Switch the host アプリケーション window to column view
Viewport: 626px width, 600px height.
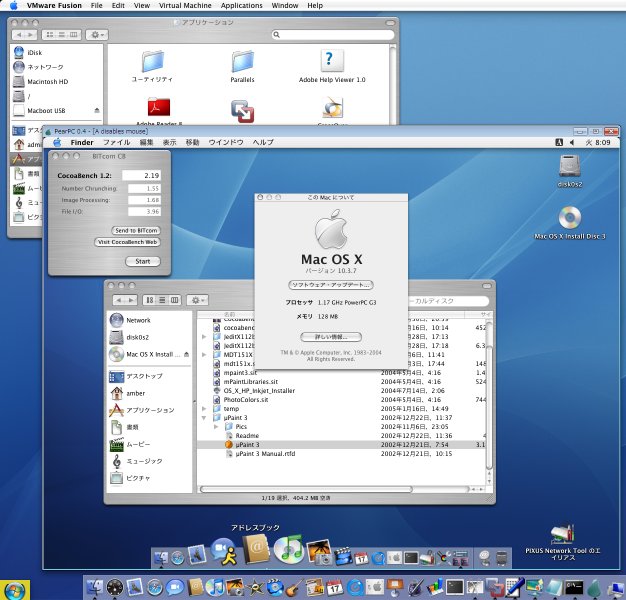point(74,35)
